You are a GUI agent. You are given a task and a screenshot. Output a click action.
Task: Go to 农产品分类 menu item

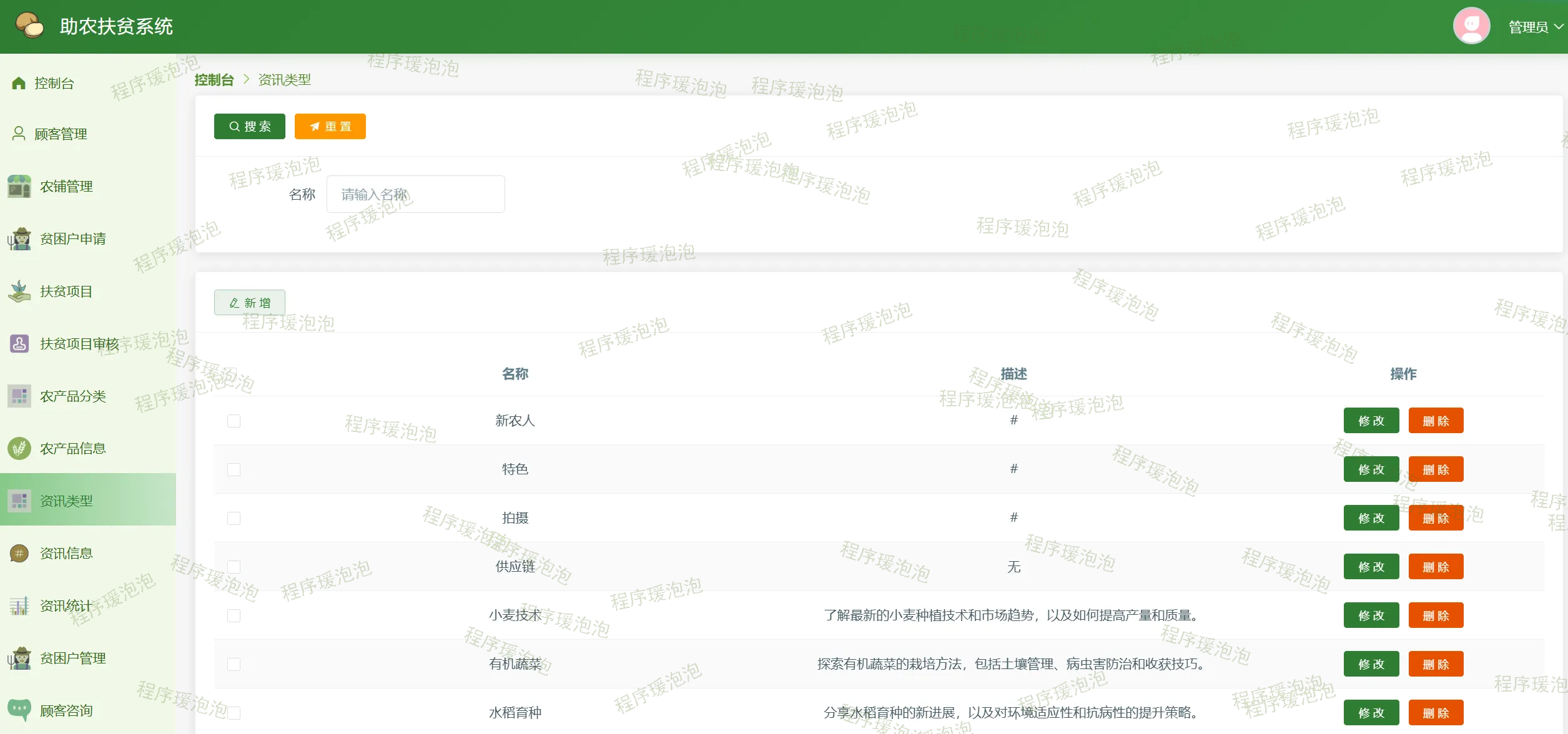(x=72, y=396)
